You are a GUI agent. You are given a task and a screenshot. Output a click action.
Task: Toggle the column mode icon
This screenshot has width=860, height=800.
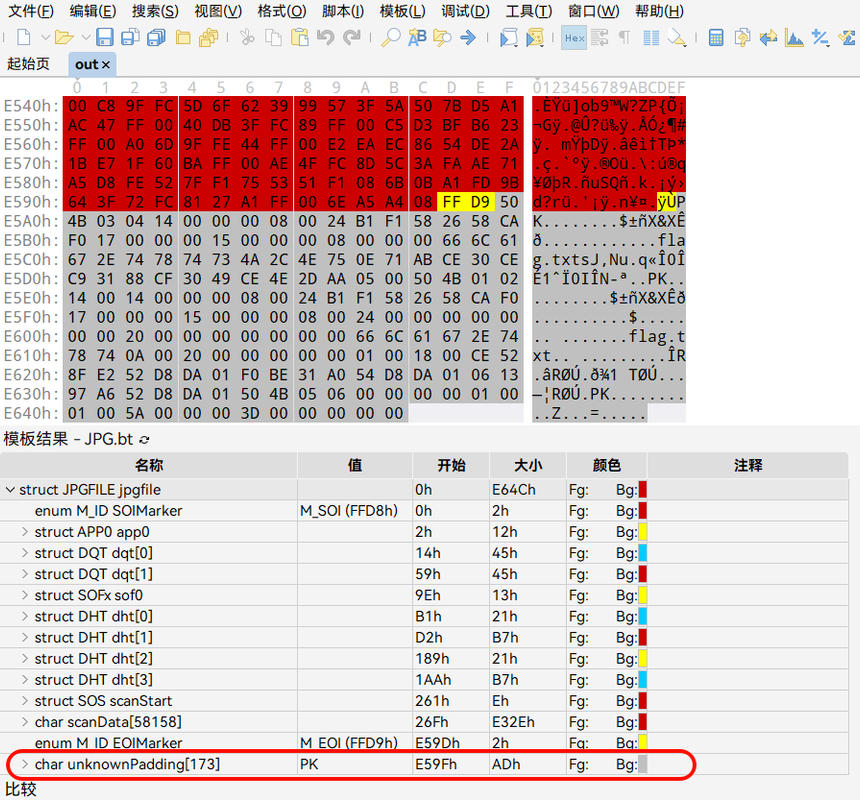click(x=651, y=37)
